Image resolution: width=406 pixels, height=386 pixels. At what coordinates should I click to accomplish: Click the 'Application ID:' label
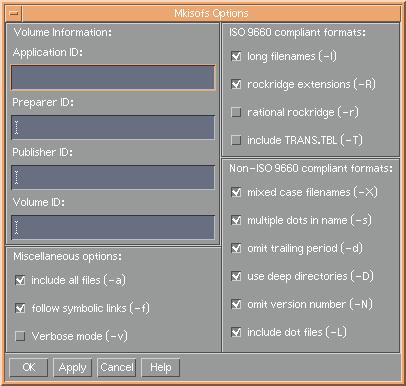pyautogui.click(x=48, y=52)
